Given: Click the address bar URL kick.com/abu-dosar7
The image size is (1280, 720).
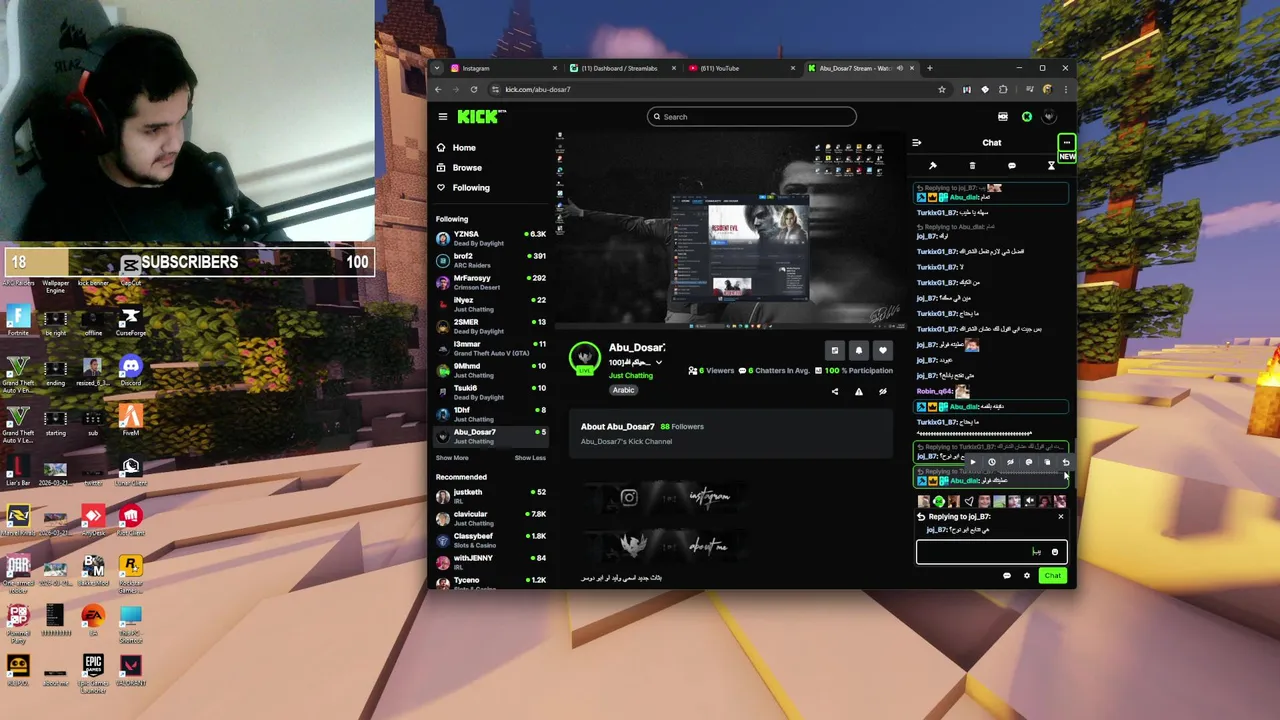Looking at the screenshot, I should point(538,89).
